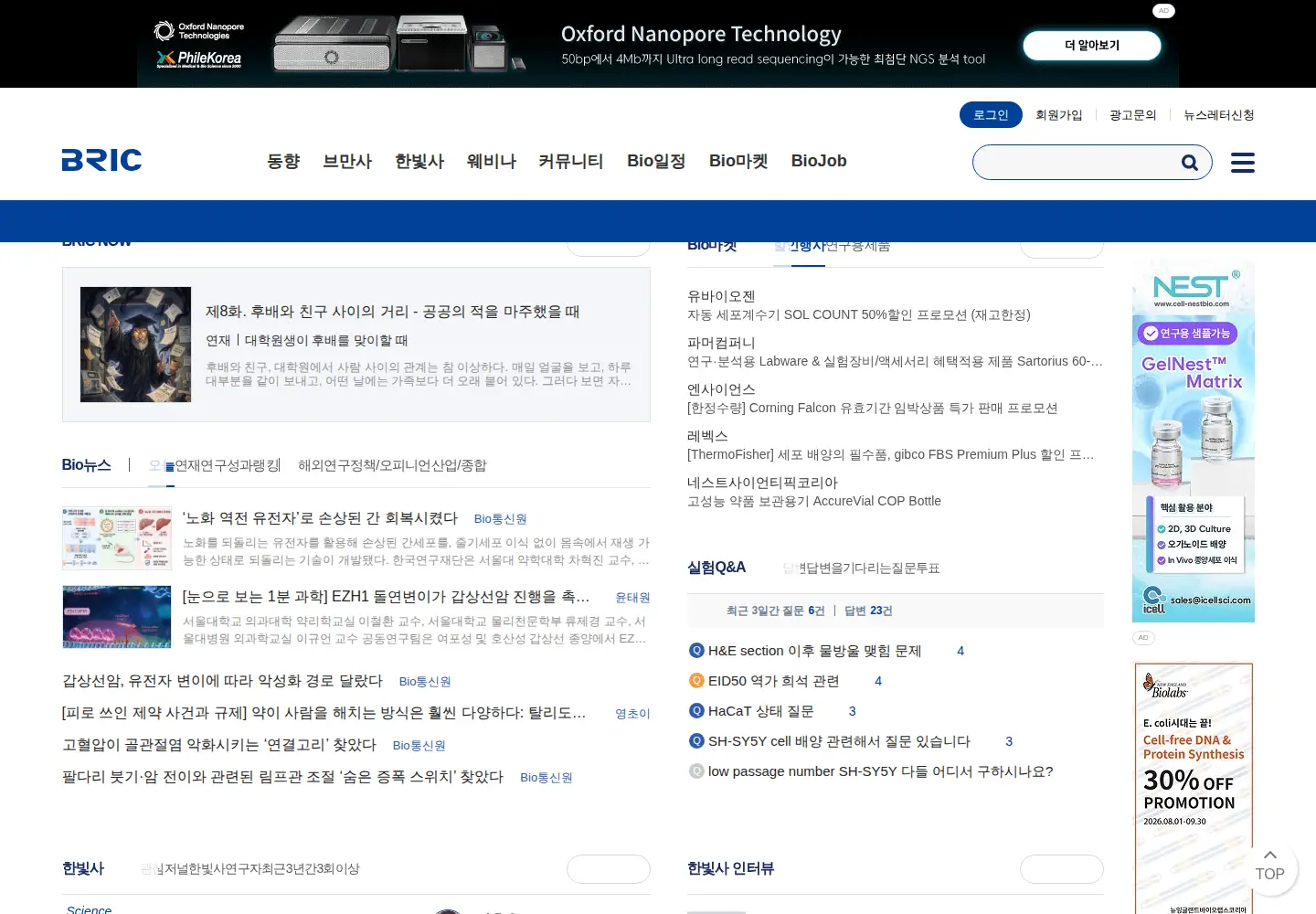Click the 로그인 button
The height and width of the screenshot is (914, 1316).
991,115
